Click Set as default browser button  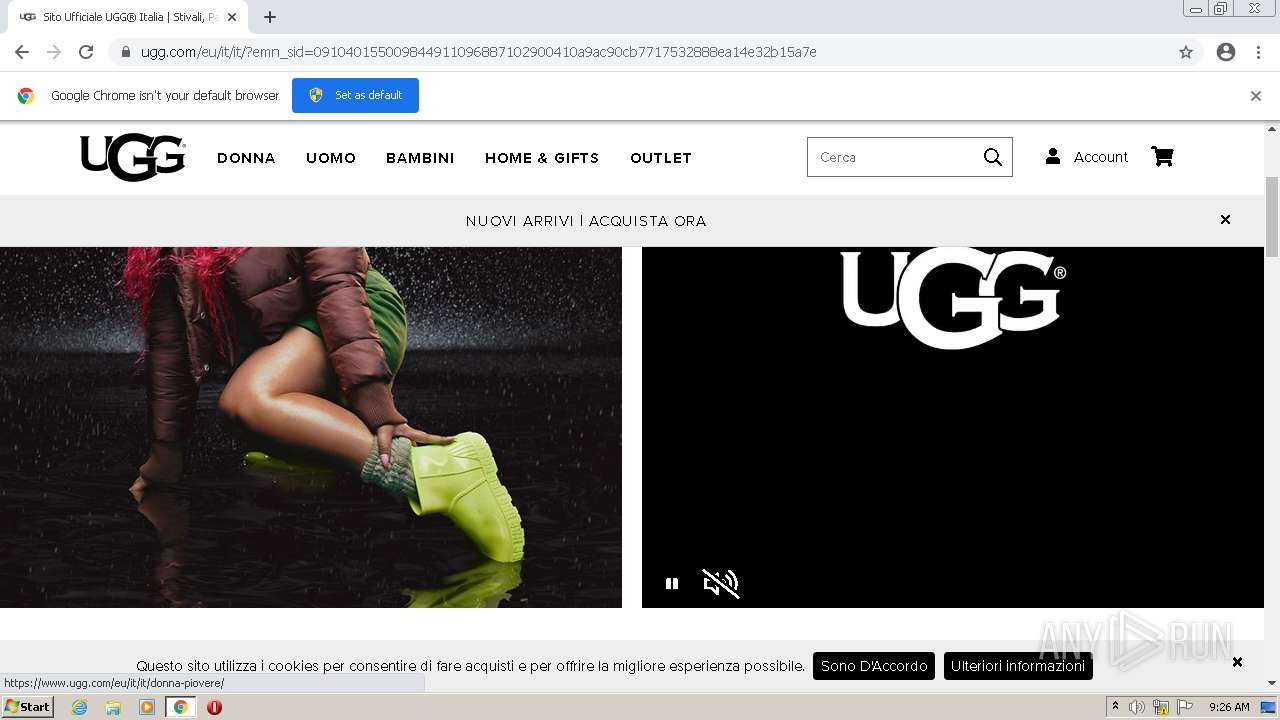[x=355, y=95]
